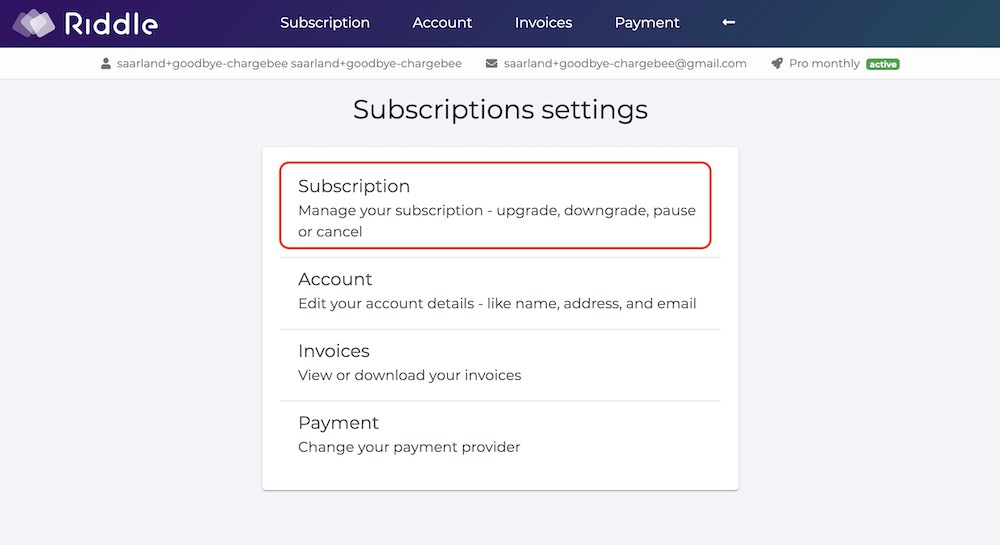Click the Riddle wordmark text
The image size is (1000, 545).
coord(111,24)
